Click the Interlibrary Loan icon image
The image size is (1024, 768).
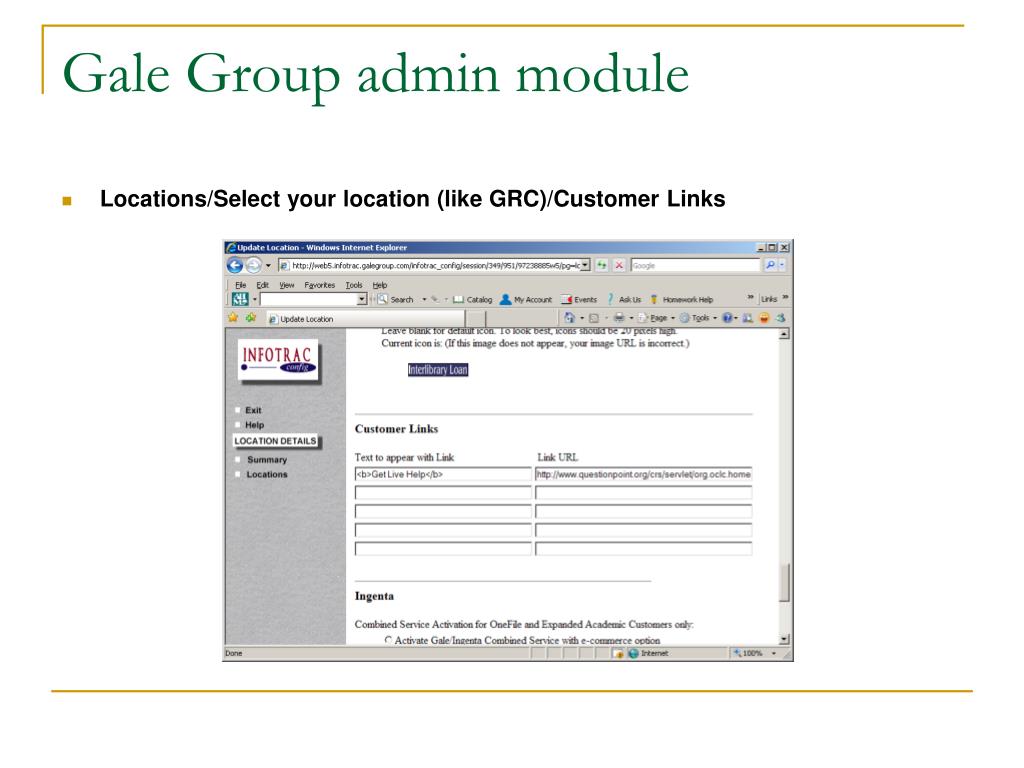click(x=438, y=370)
